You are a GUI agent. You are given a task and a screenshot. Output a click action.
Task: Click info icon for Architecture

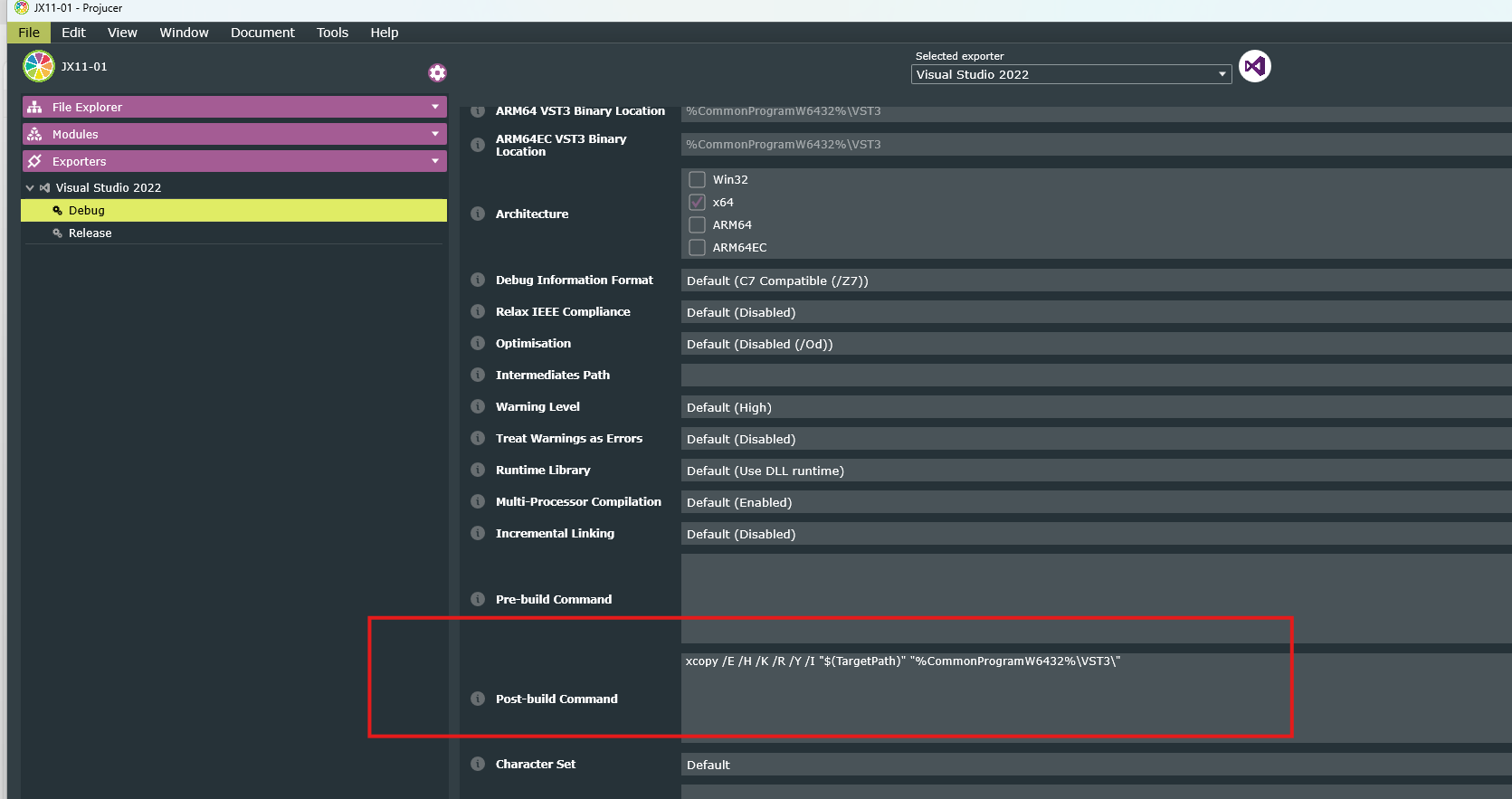[x=478, y=214]
